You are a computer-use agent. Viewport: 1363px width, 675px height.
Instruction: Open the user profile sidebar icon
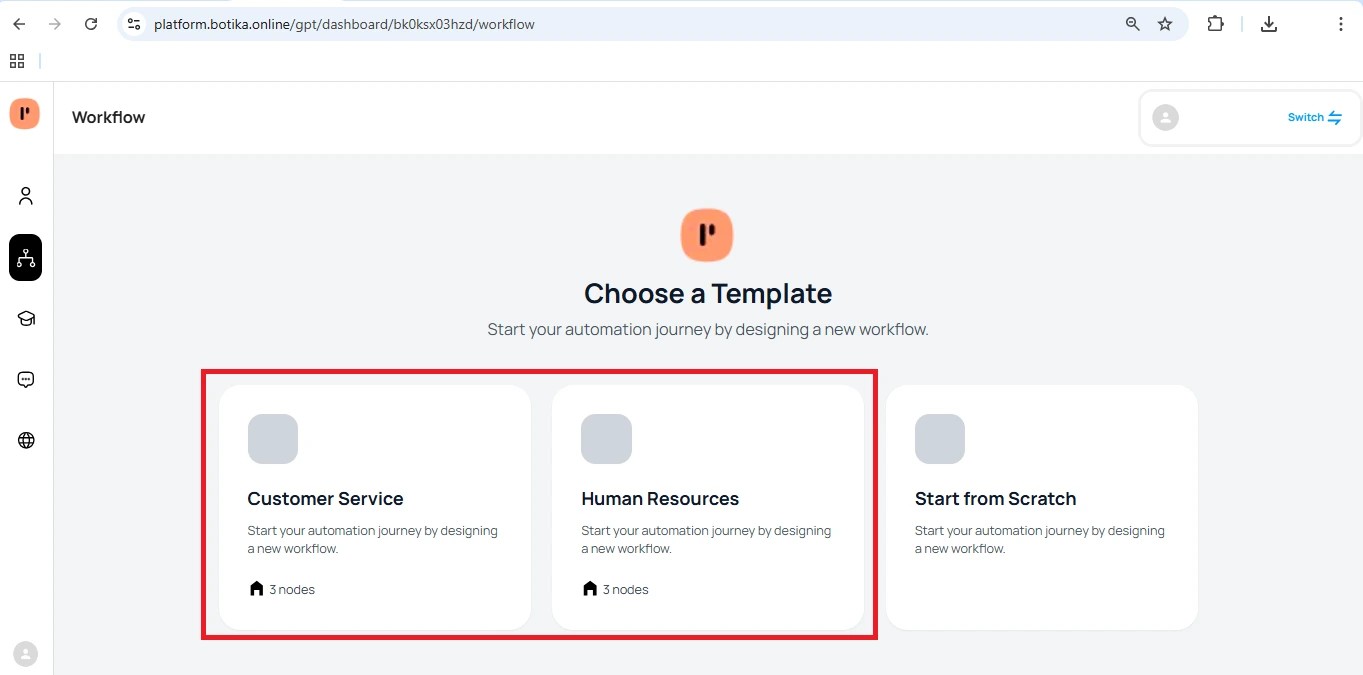click(x=26, y=196)
